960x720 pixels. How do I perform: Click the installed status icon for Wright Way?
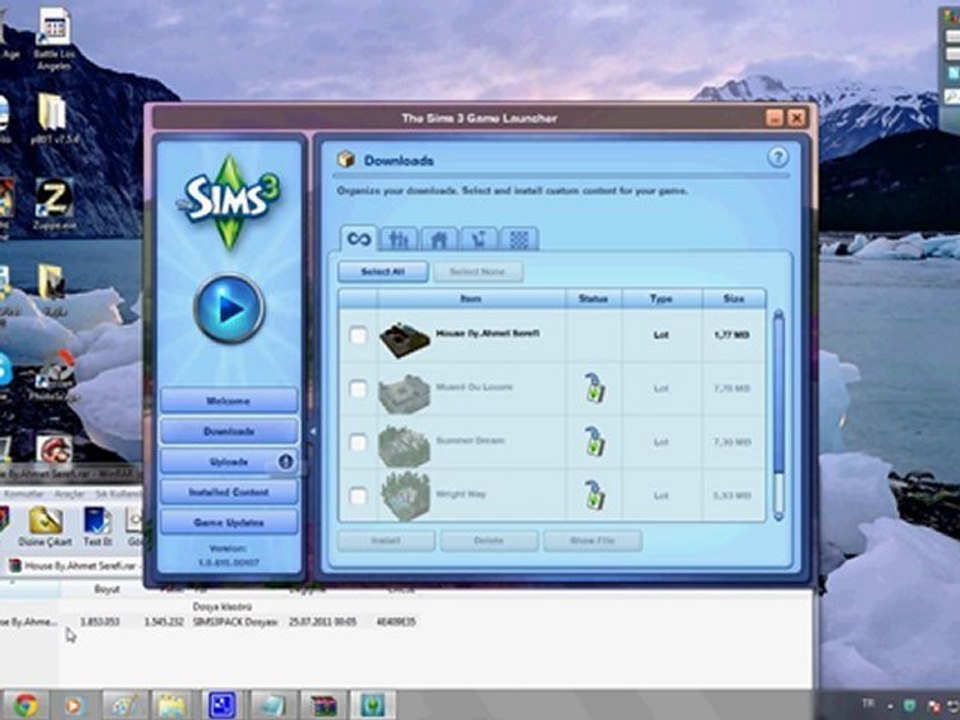[594, 495]
